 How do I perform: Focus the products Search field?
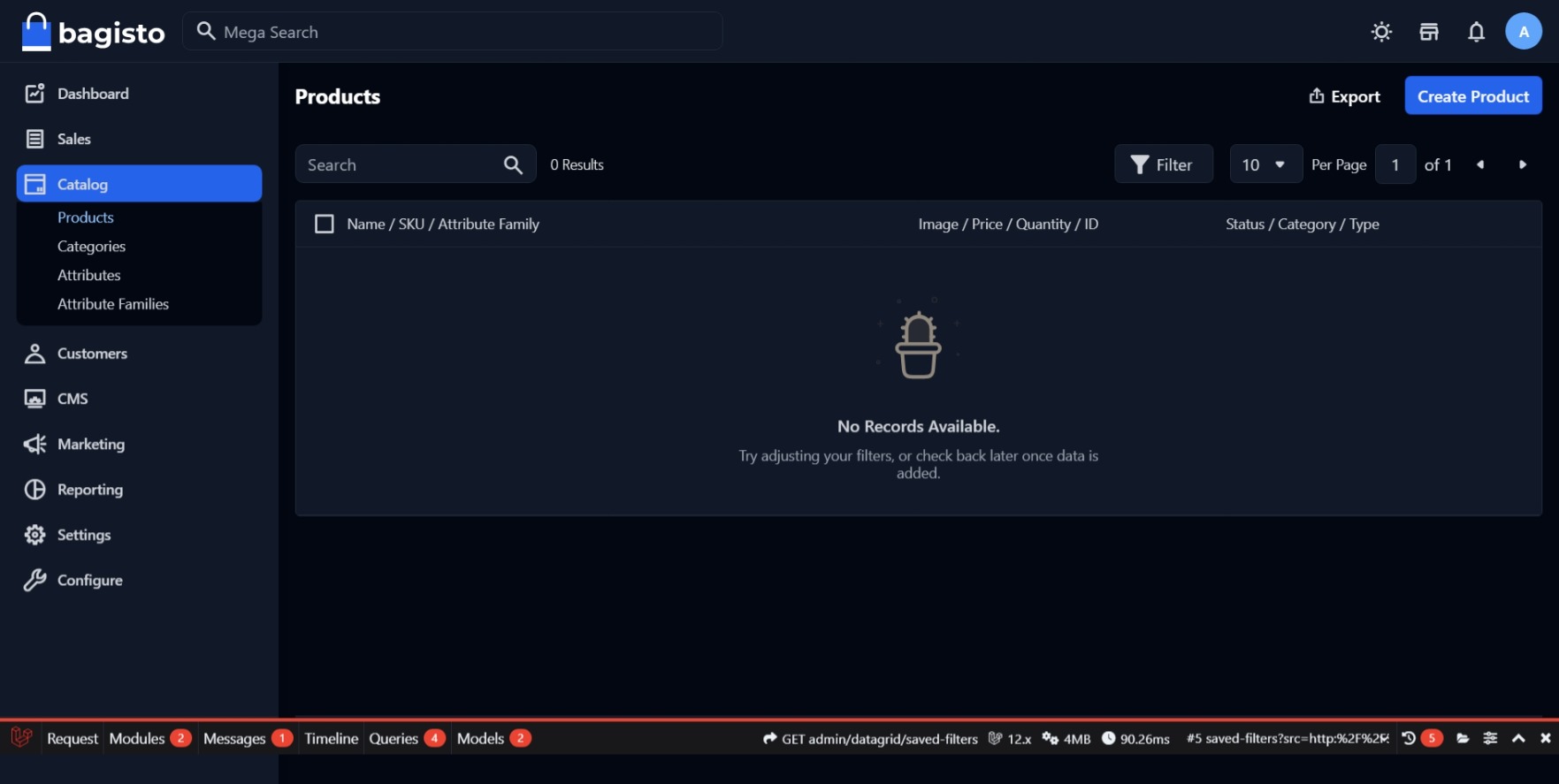416,164
